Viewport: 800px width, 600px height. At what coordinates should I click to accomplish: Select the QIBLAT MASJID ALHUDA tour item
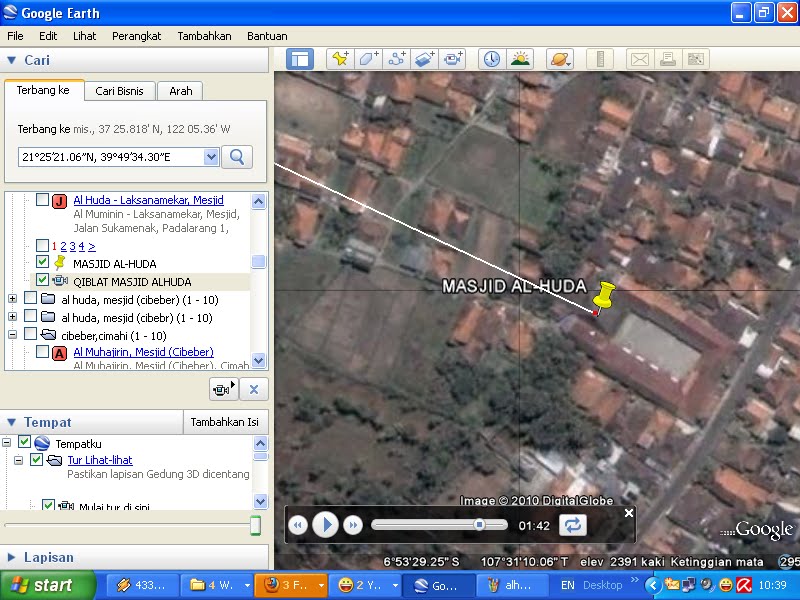tap(132, 282)
